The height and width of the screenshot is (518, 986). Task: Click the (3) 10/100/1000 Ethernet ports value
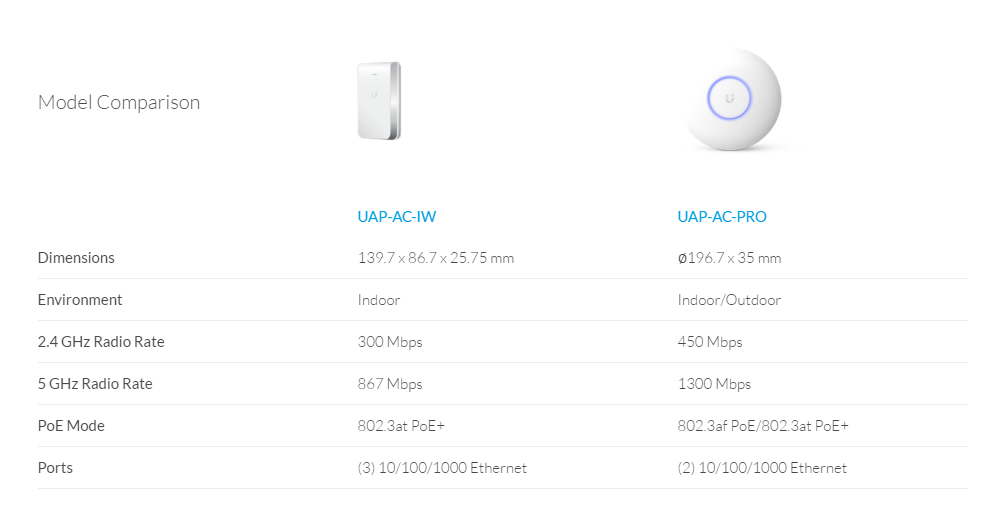tap(442, 468)
